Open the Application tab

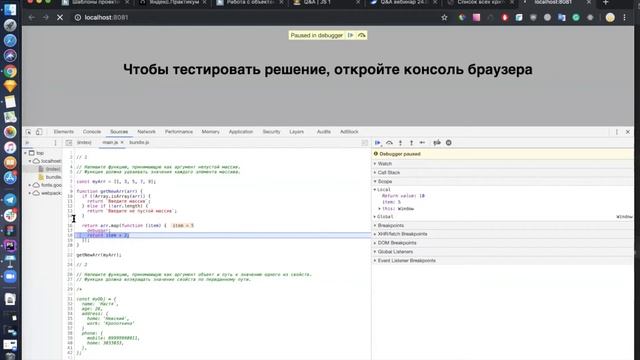click(x=241, y=132)
